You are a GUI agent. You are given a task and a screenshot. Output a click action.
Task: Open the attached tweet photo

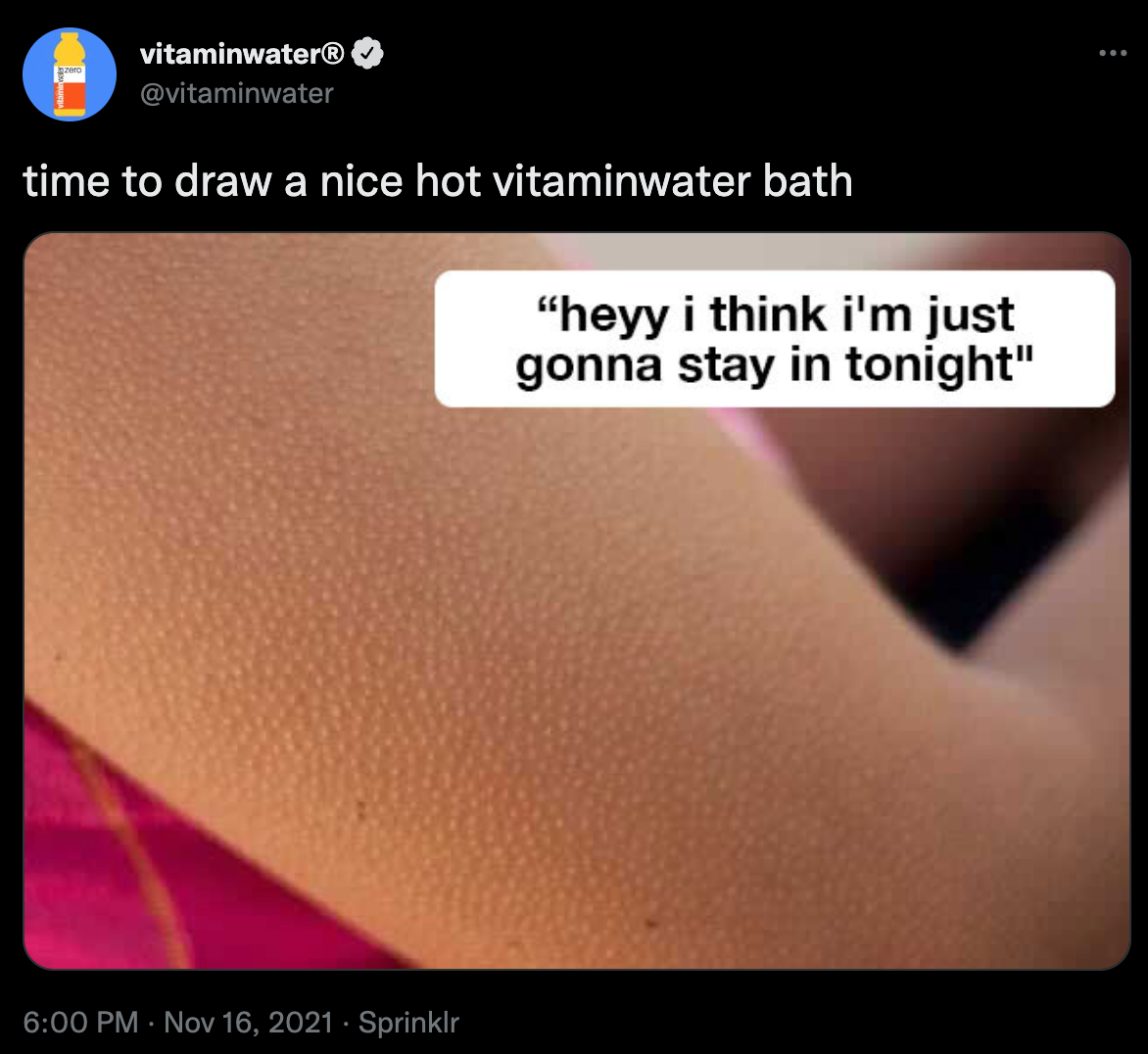[x=577, y=600]
